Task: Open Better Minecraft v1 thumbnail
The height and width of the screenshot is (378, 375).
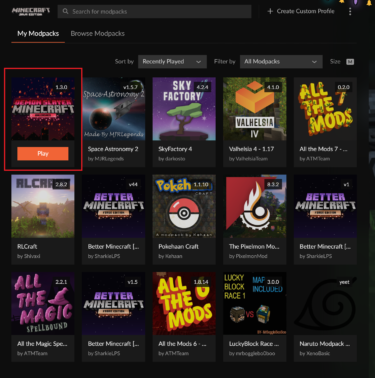Action: (x=325, y=206)
